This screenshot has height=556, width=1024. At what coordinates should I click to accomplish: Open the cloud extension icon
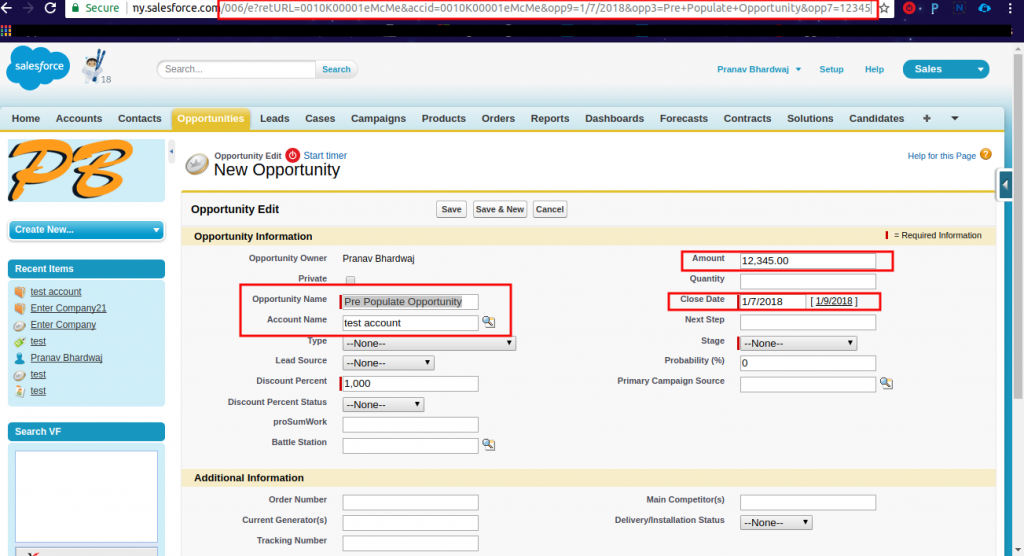(x=984, y=8)
